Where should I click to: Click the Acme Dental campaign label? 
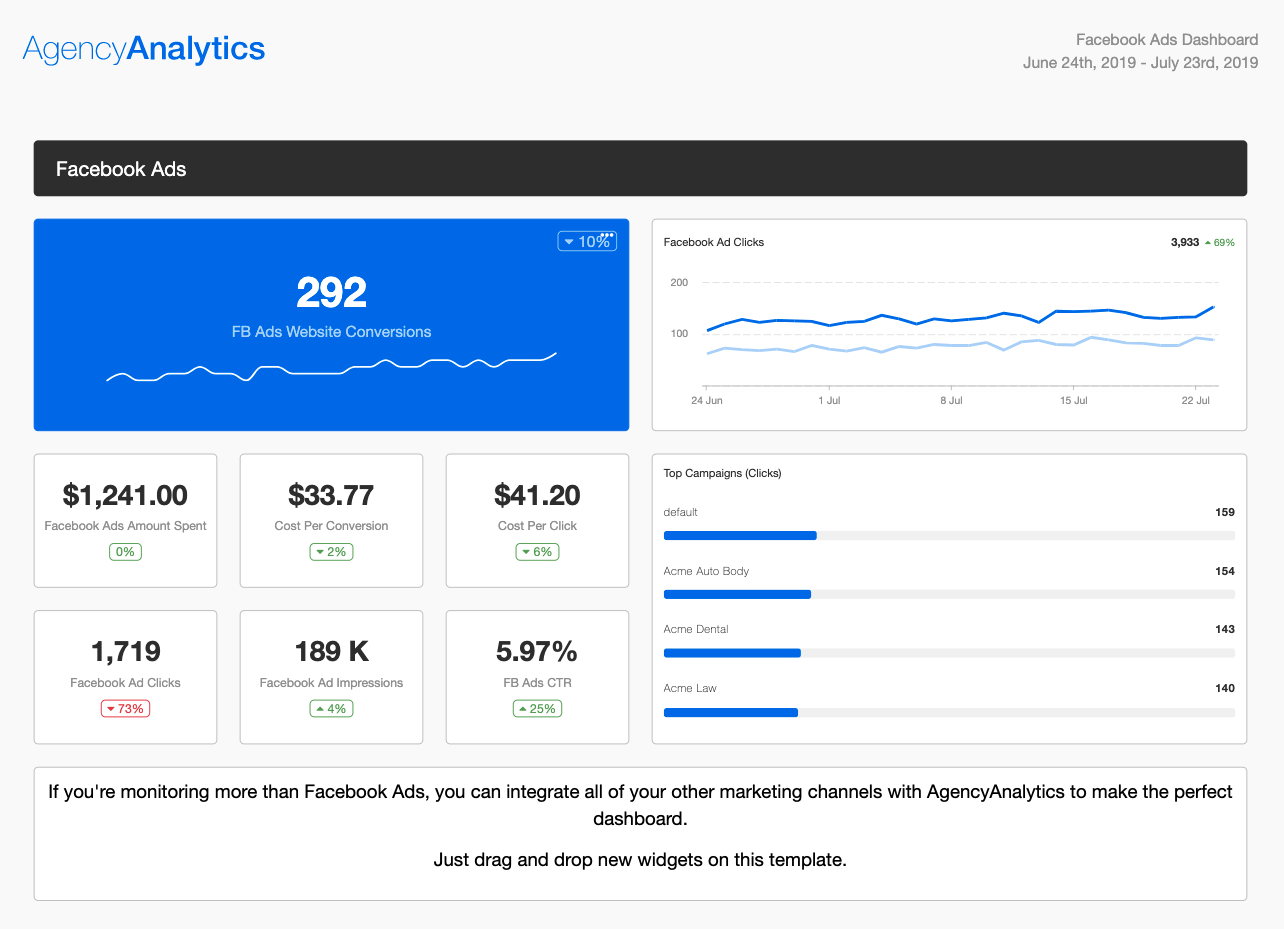click(695, 629)
